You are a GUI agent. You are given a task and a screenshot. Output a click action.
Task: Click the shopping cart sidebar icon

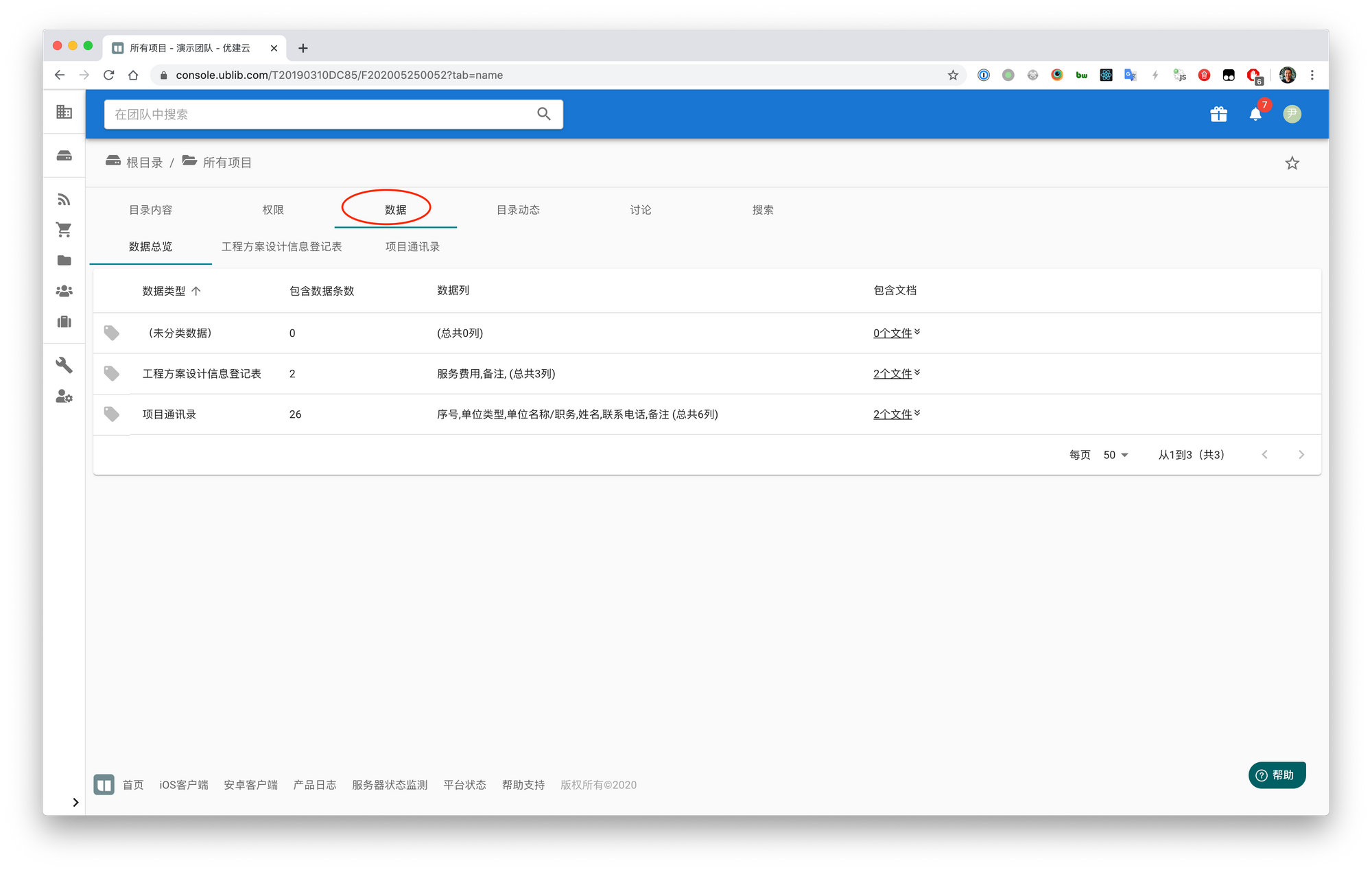pyautogui.click(x=64, y=230)
